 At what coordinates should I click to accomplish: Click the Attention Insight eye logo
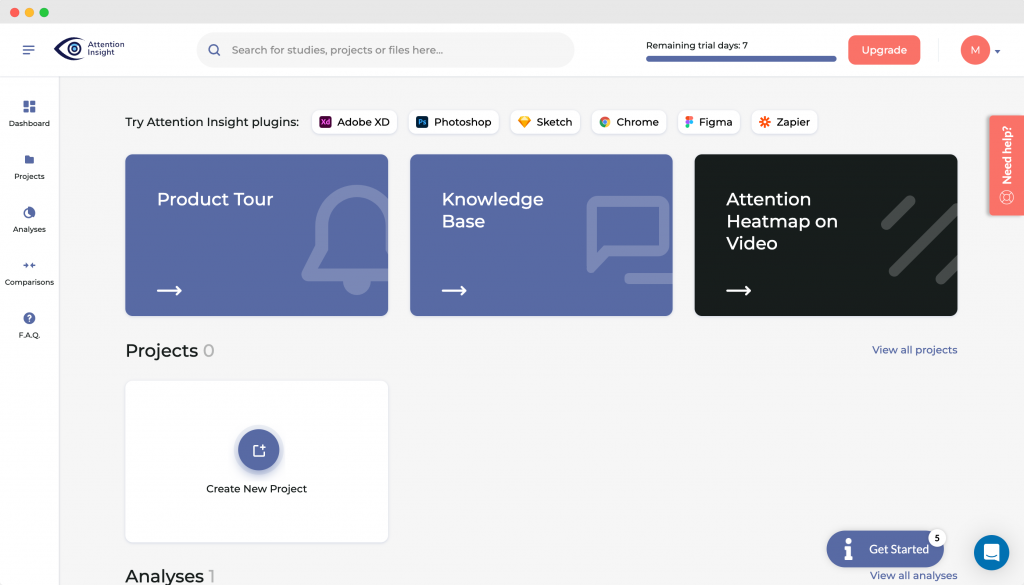coord(89,48)
